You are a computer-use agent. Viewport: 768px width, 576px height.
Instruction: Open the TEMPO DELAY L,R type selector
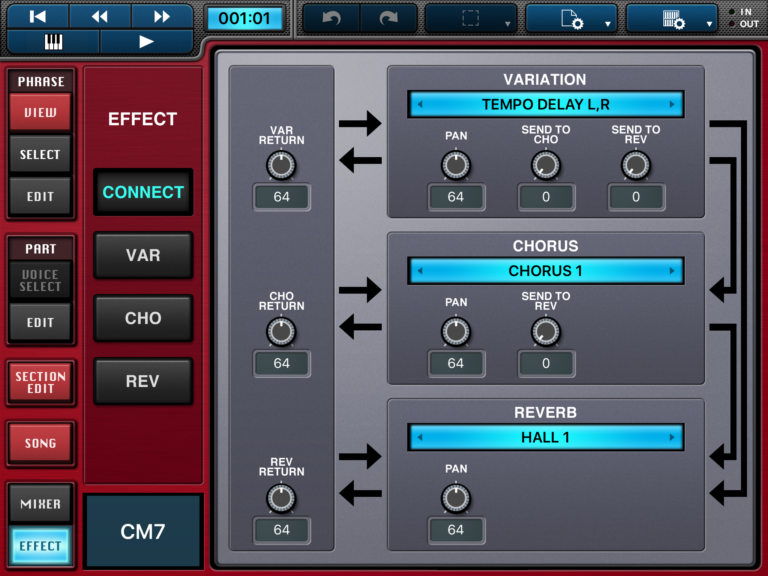tap(546, 104)
